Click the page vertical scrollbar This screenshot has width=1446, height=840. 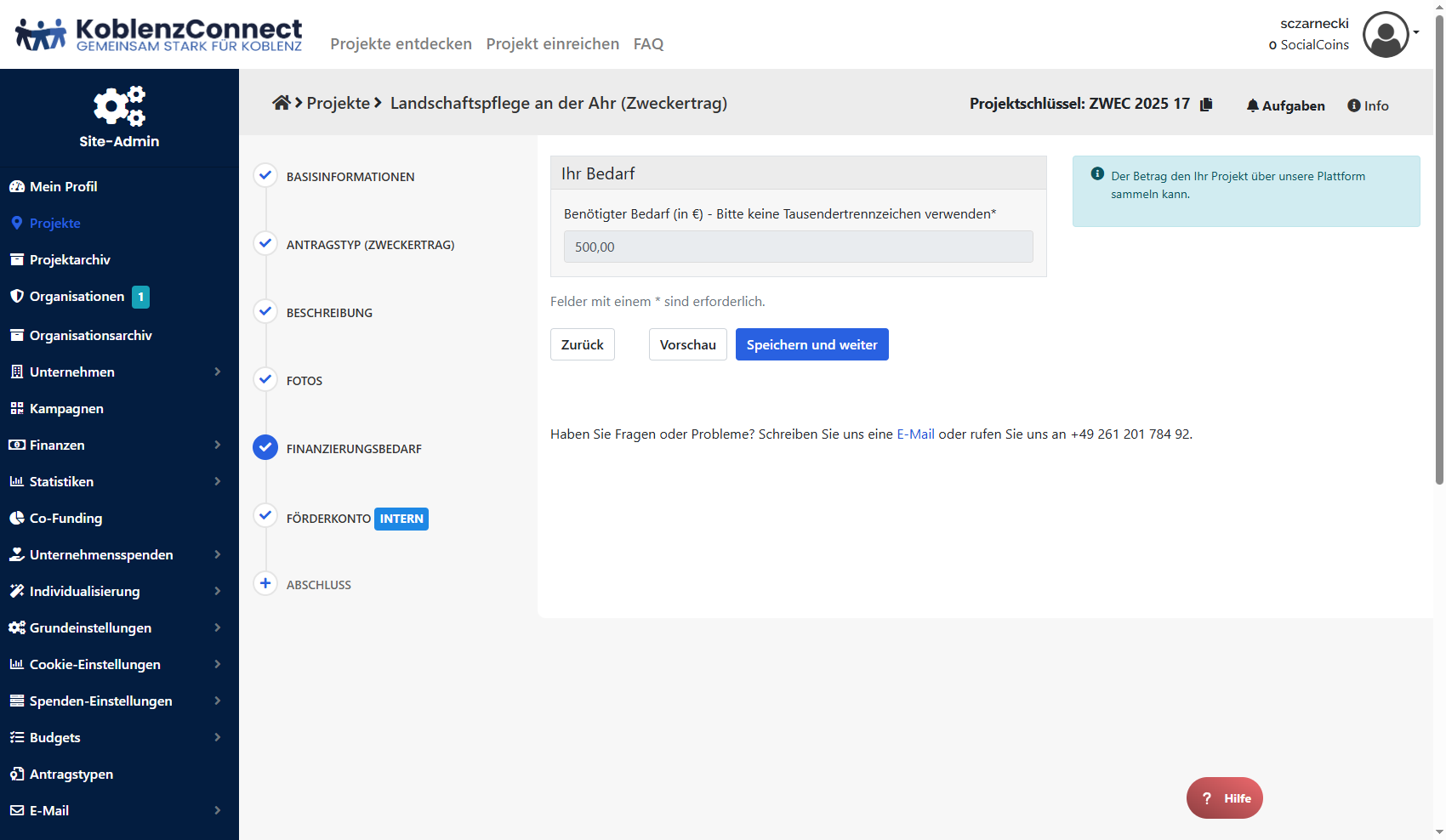(1439, 255)
